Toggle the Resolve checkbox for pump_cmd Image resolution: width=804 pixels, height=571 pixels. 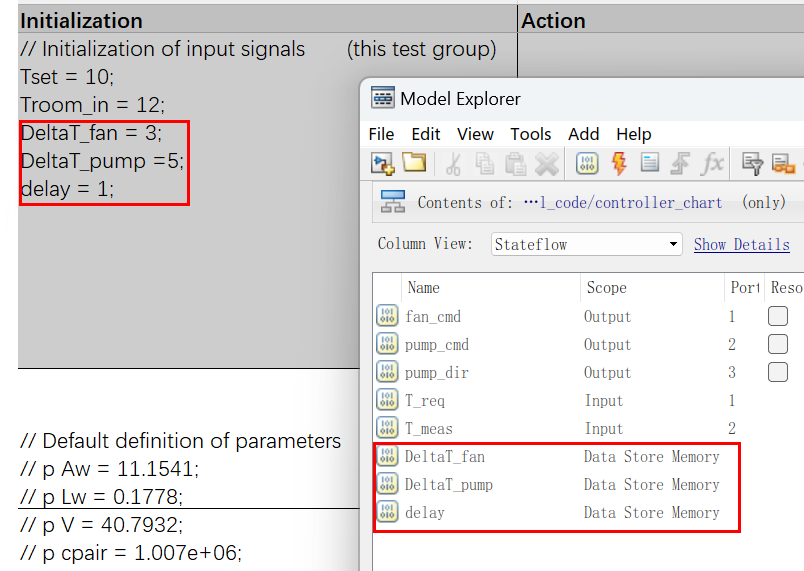[x=777, y=344]
